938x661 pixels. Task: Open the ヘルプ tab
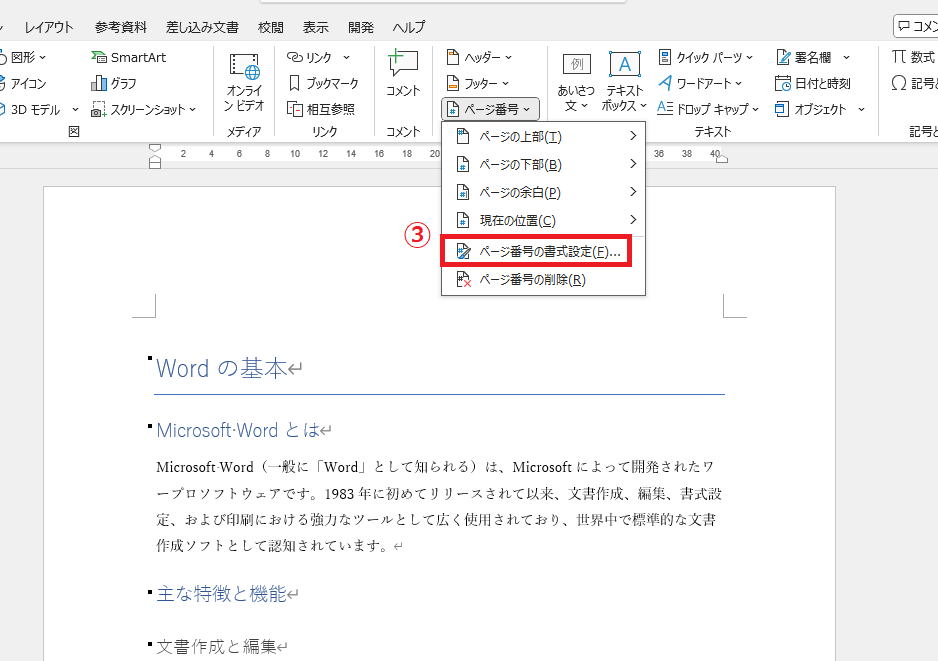pos(409,28)
